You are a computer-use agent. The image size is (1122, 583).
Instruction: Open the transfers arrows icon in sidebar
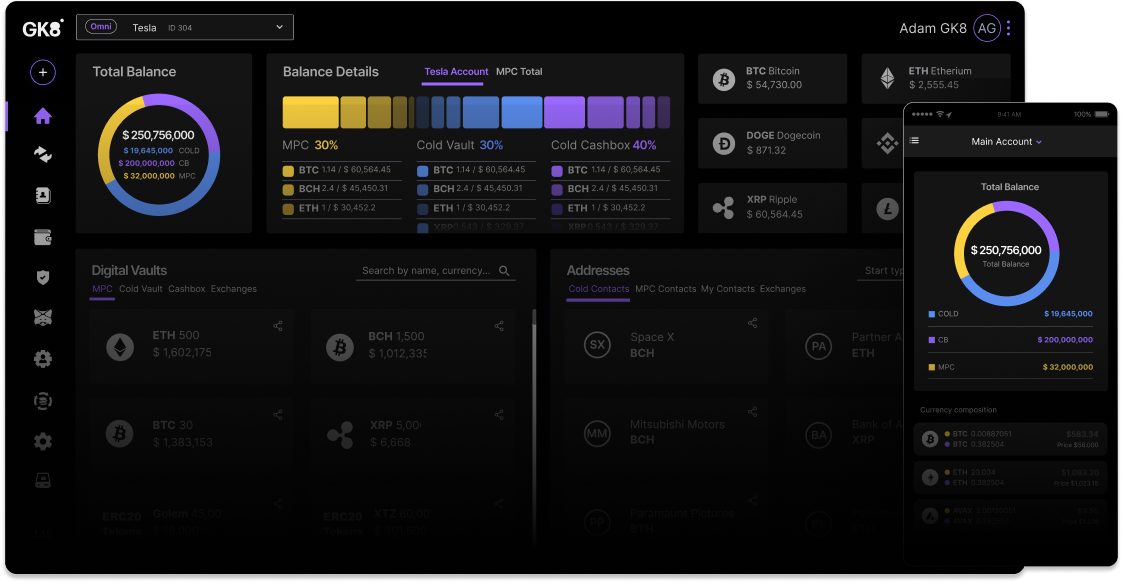pyautogui.click(x=43, y=155)
